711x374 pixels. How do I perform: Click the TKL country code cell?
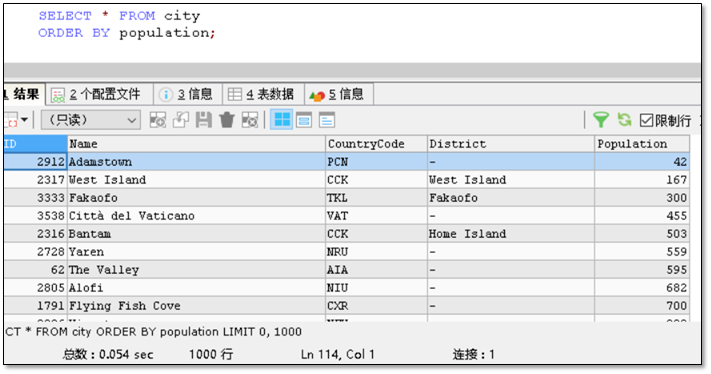pos(376,198)
